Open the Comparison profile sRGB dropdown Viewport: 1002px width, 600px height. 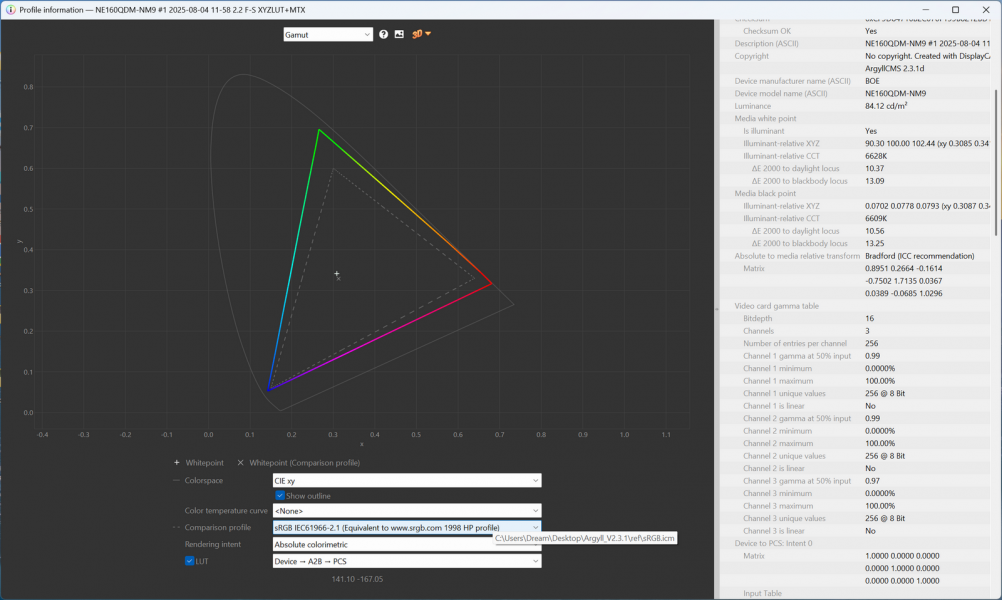pyautogui.click(x=407, y=527)
